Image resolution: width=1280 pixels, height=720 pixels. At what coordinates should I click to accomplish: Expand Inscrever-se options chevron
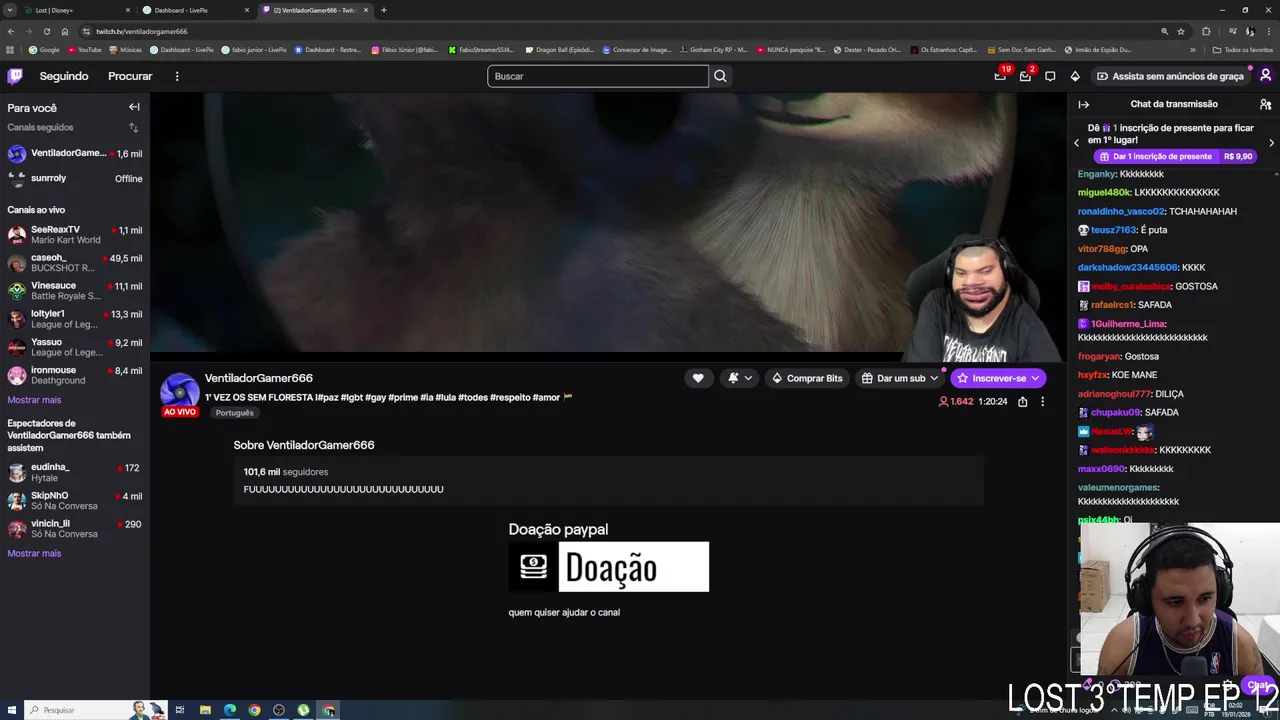(1036, 378)
